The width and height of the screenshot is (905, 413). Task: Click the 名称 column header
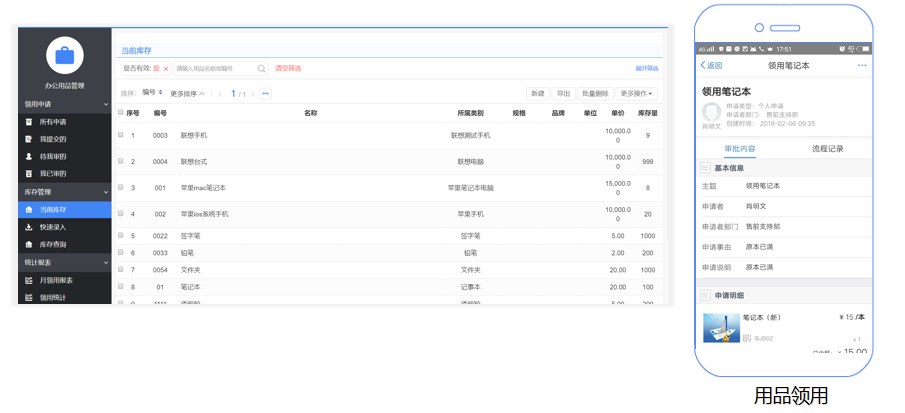[311, 114]
